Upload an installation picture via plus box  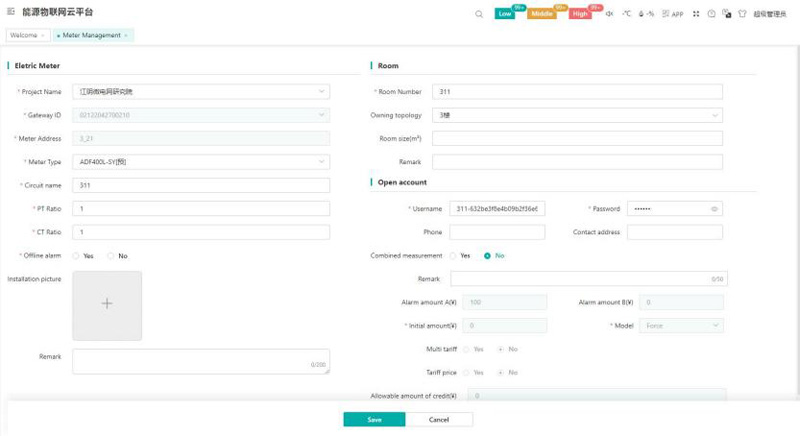click(107, 304)
